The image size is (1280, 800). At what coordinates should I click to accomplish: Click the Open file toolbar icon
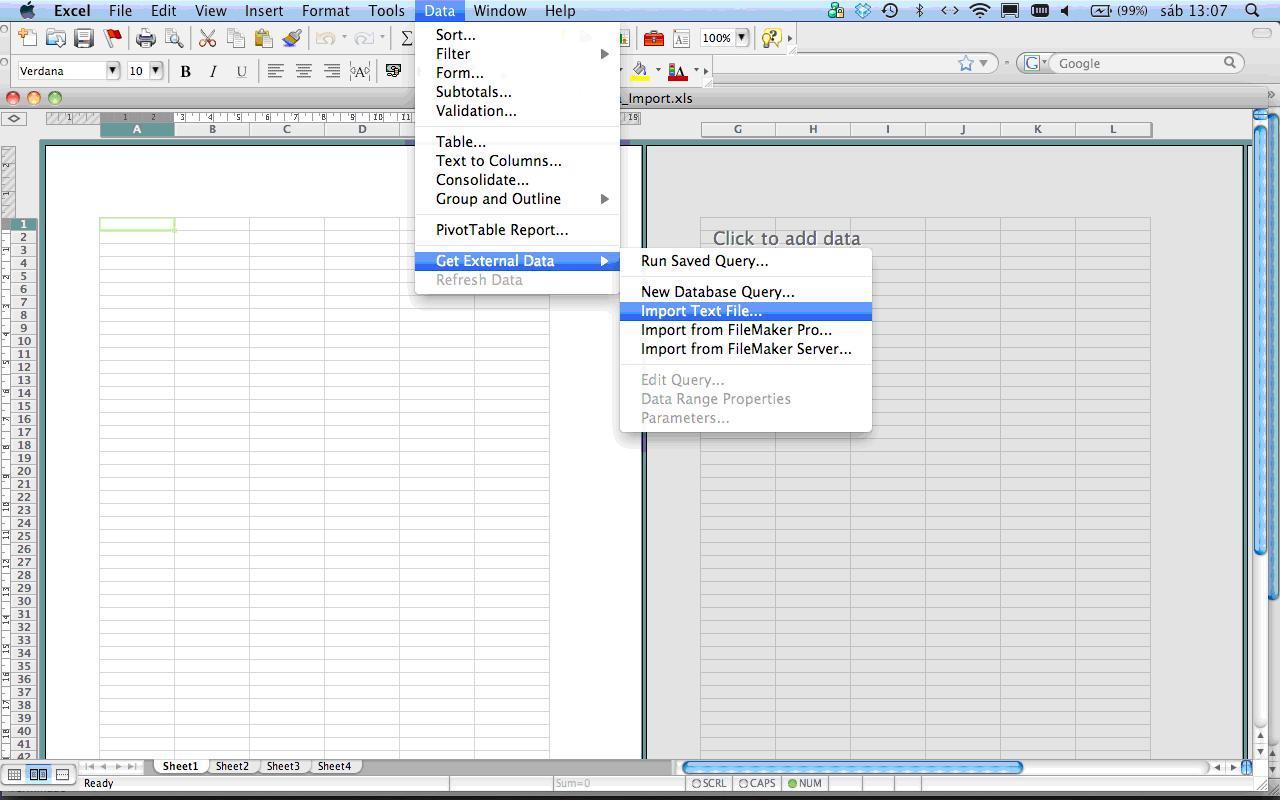tap(56, 38)
